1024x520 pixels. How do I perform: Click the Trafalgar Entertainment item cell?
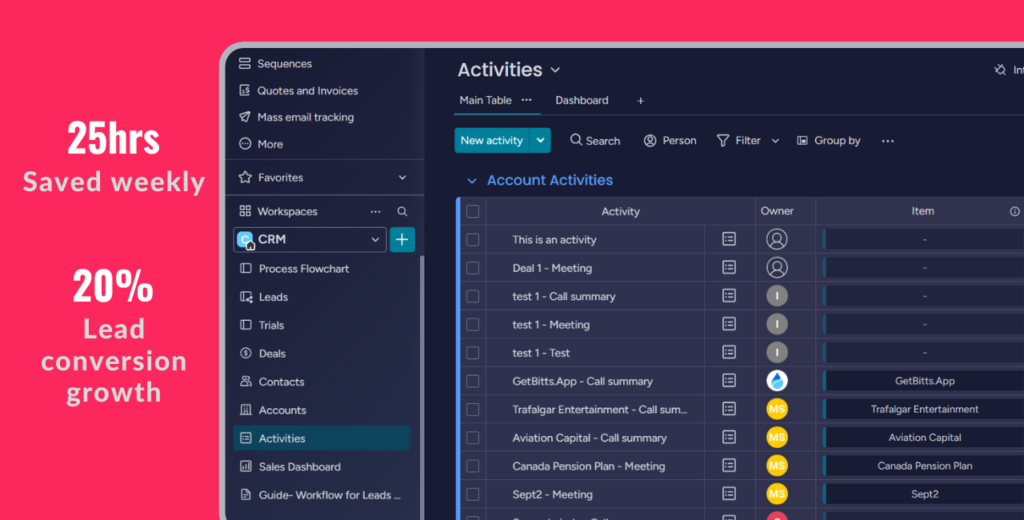[x=923, y=409]
